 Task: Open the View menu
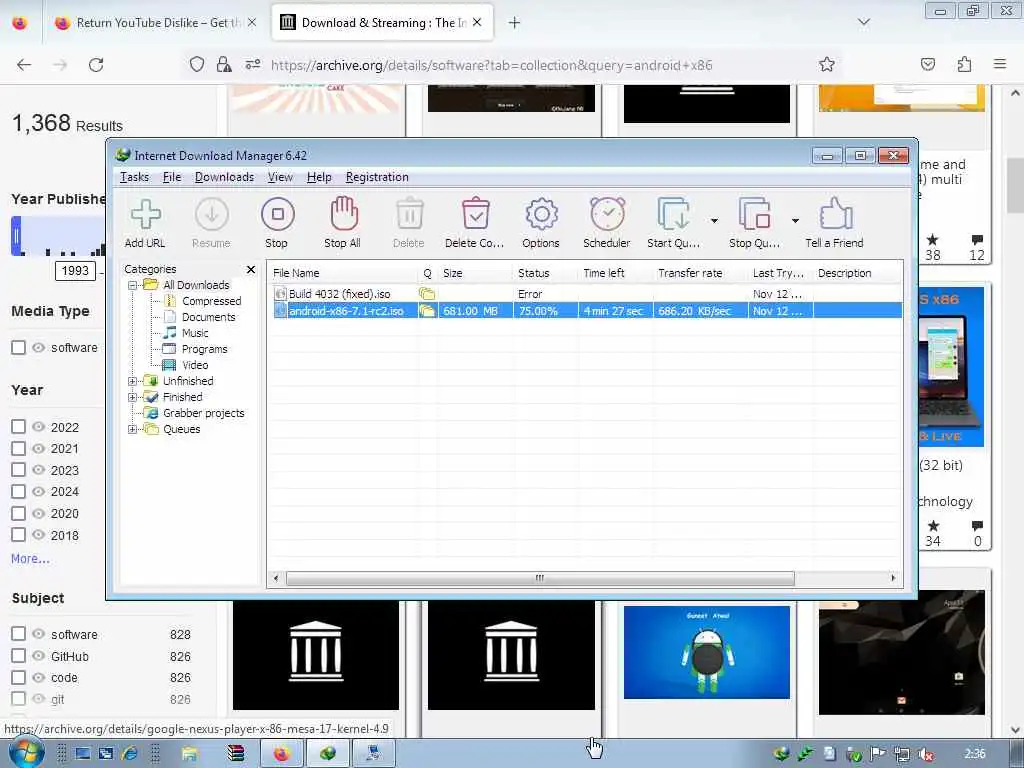point(280,177)
